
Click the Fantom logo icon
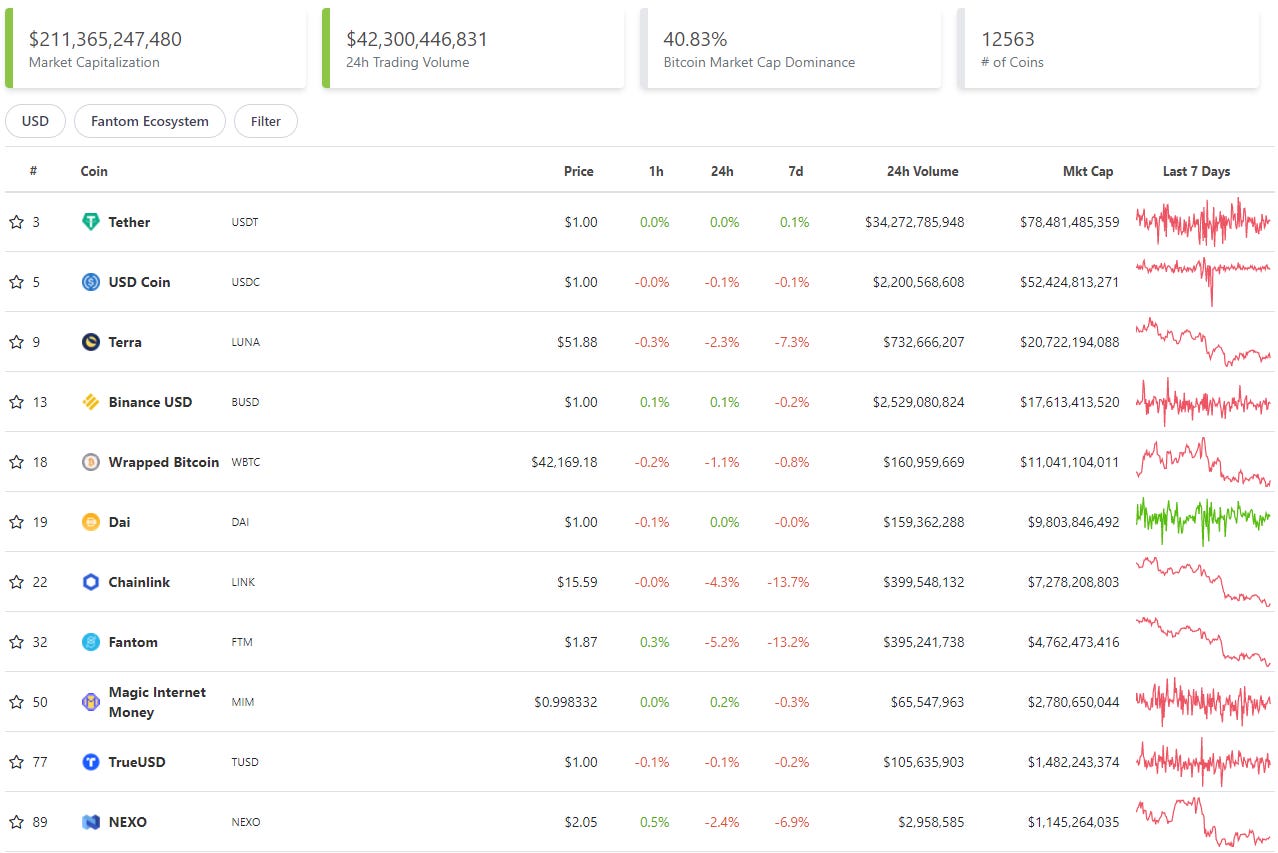pos(91,642)
